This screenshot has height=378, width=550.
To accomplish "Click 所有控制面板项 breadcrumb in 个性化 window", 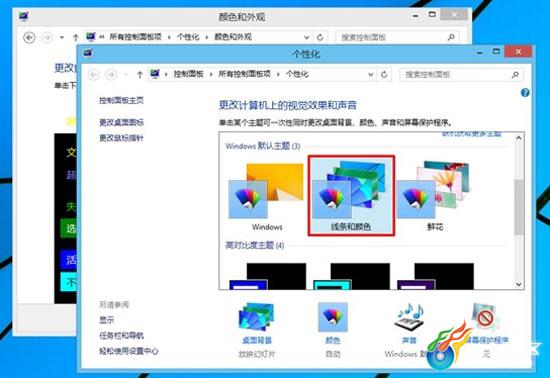I will tap(244, 74).
